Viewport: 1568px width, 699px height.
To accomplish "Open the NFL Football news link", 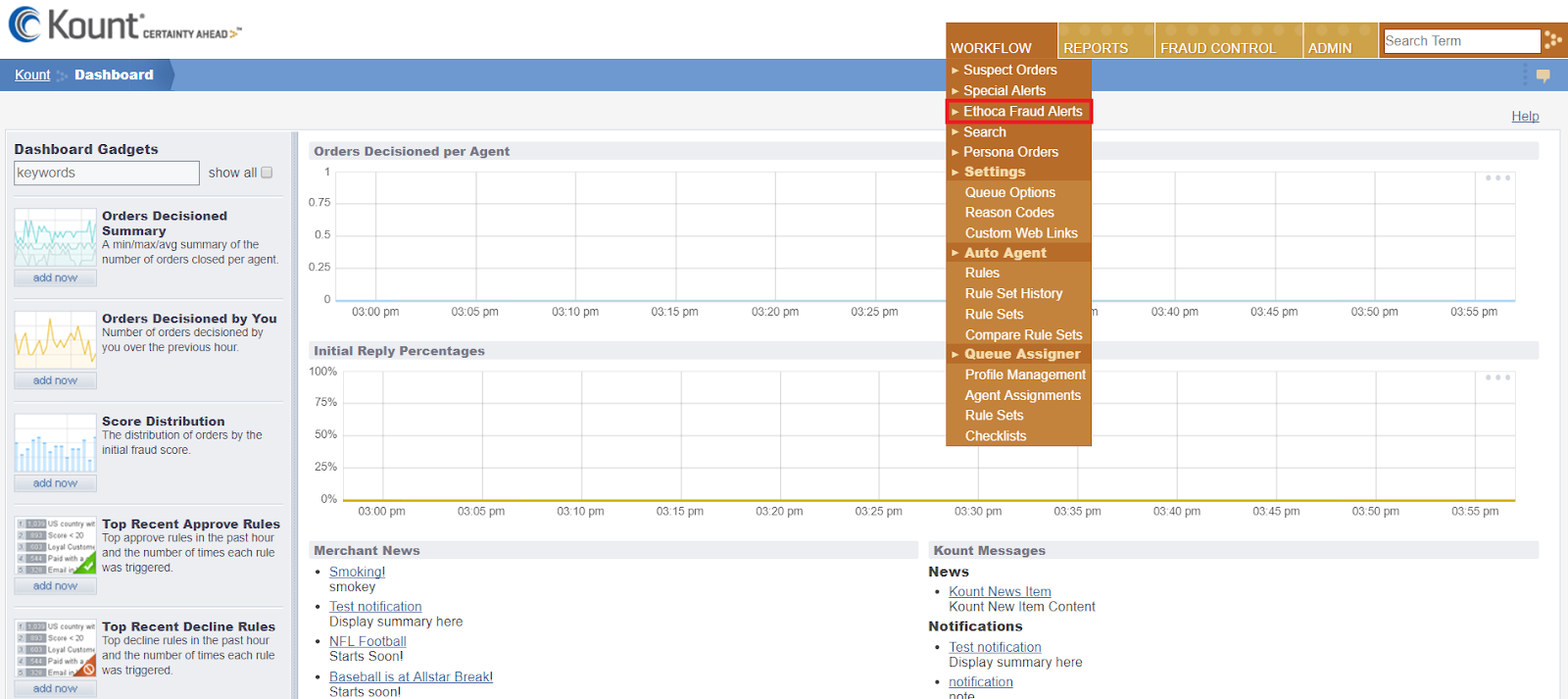I will (367, 641).
